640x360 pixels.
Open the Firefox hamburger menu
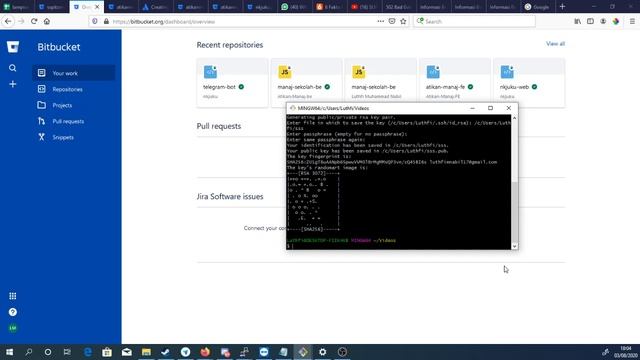pyautogui.click(x=632, y=21)
